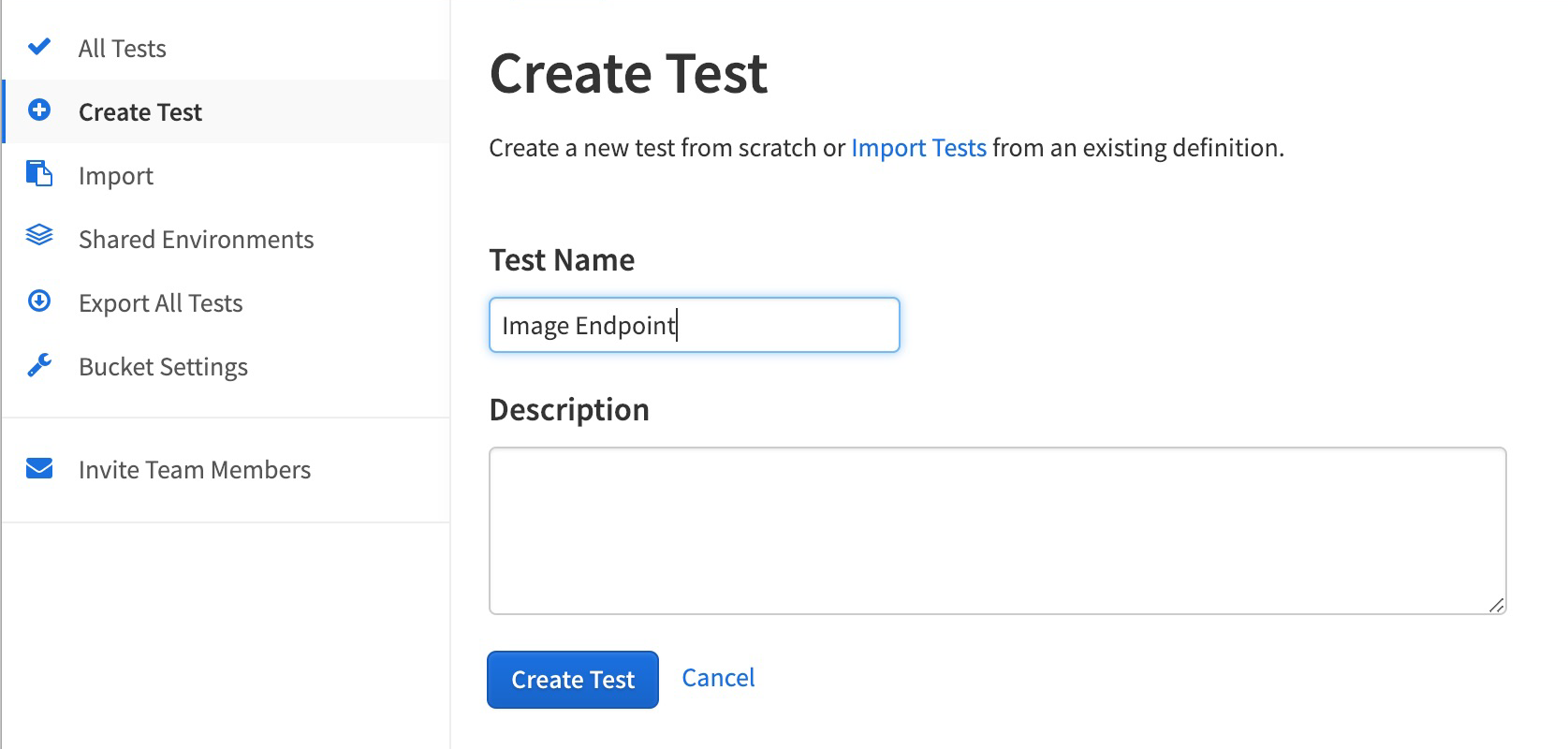This screenshot has width=1568, height=749.
Task: Click the Import documents icon
Action: 39,173
